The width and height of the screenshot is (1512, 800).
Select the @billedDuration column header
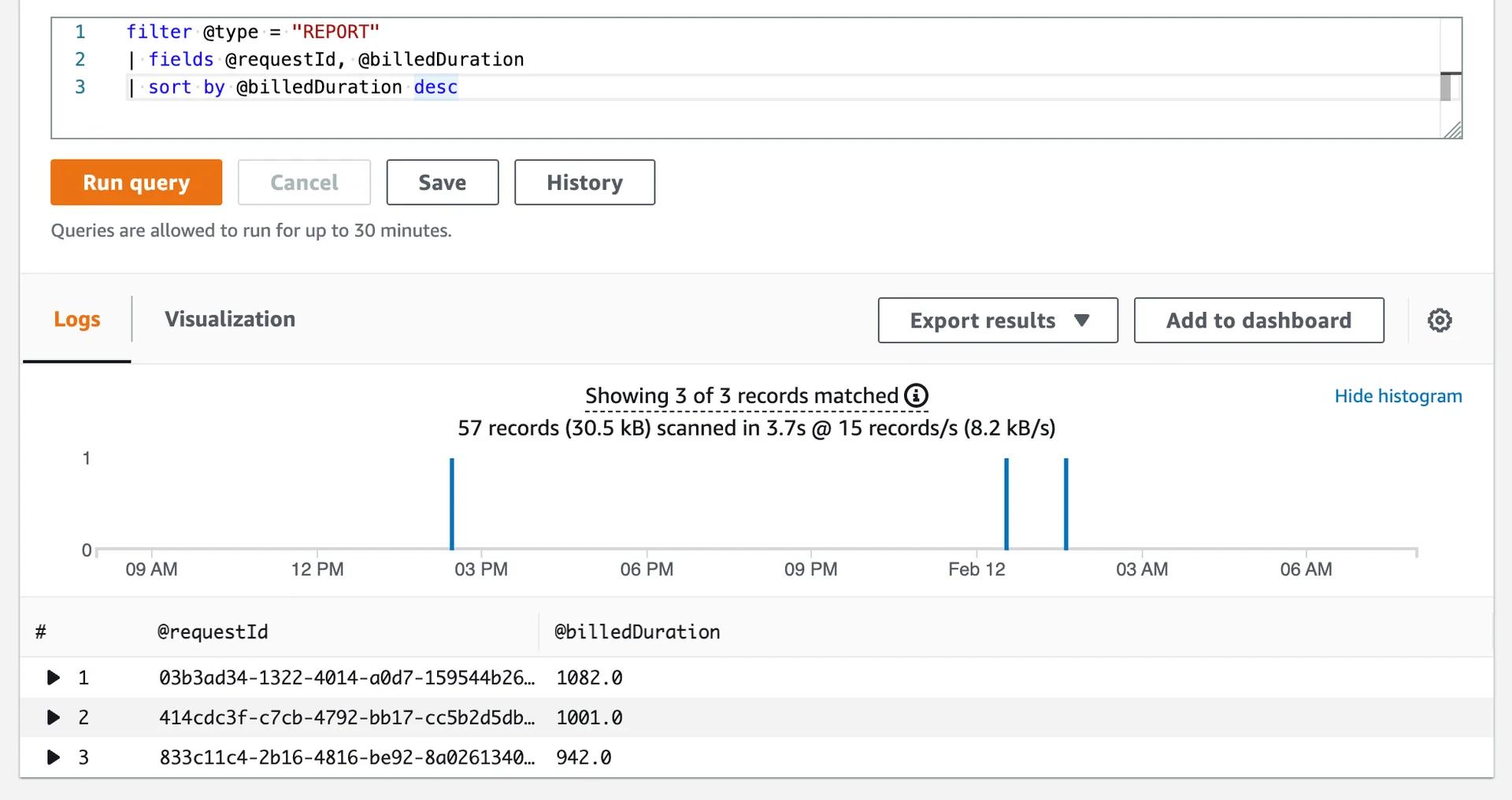click(x=636, y=631)
